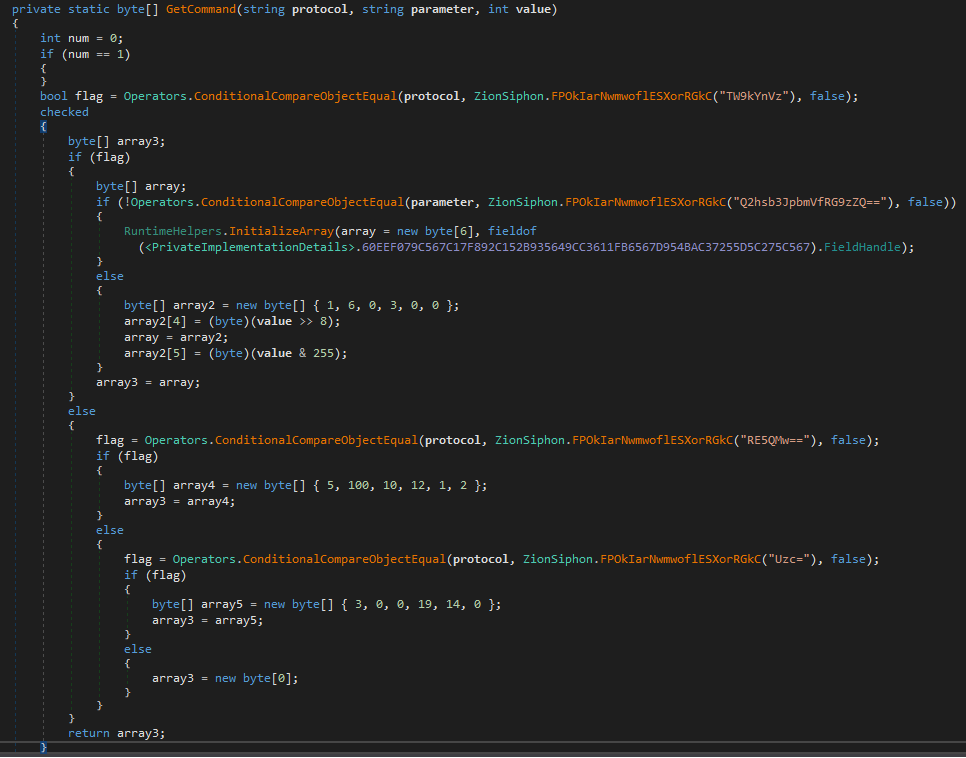Click the checked keyword

coord(64,111)
